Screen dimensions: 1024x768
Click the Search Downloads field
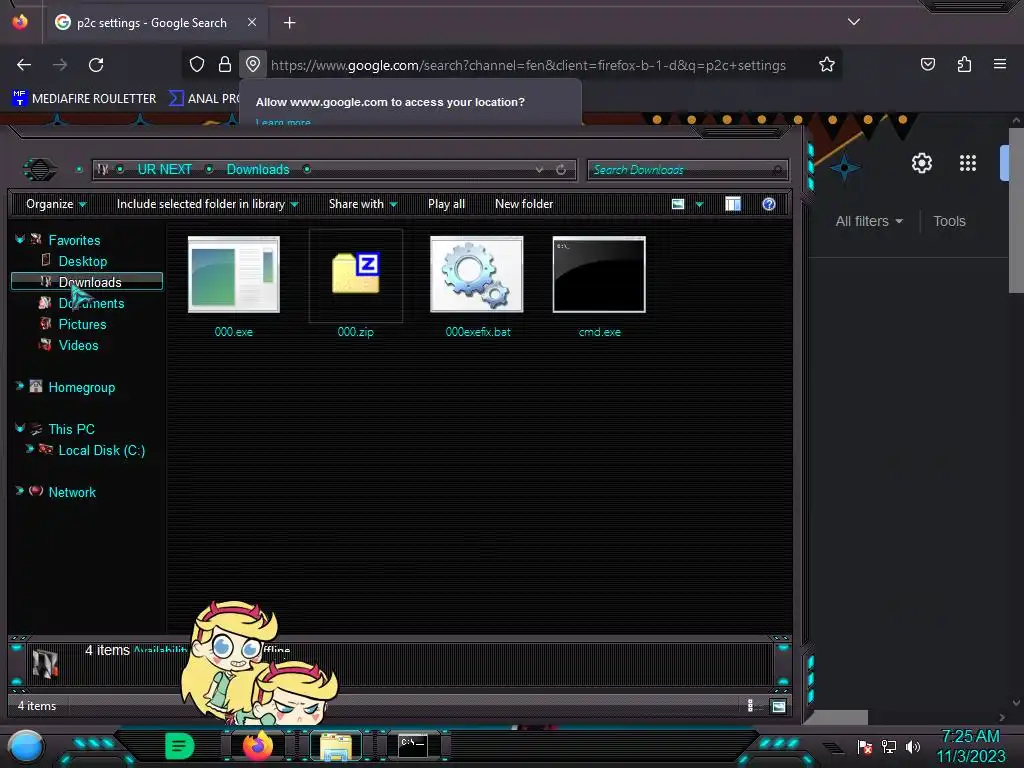tap(688, 170)
